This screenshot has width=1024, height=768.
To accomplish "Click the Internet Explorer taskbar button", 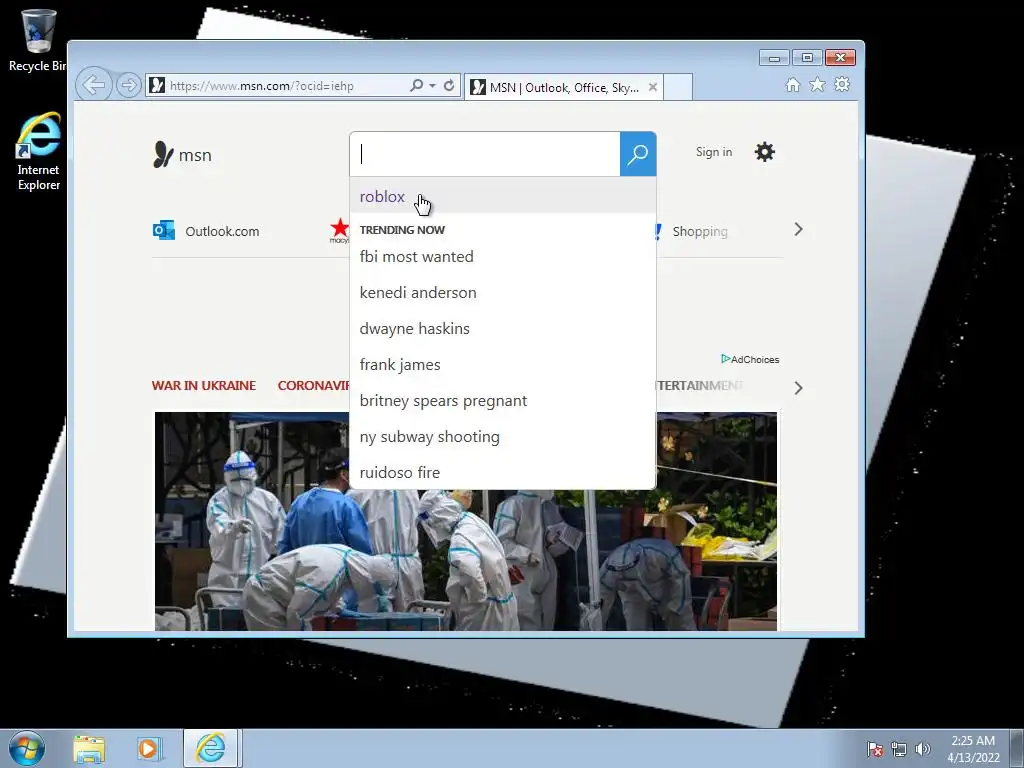I will click(212, 748).
